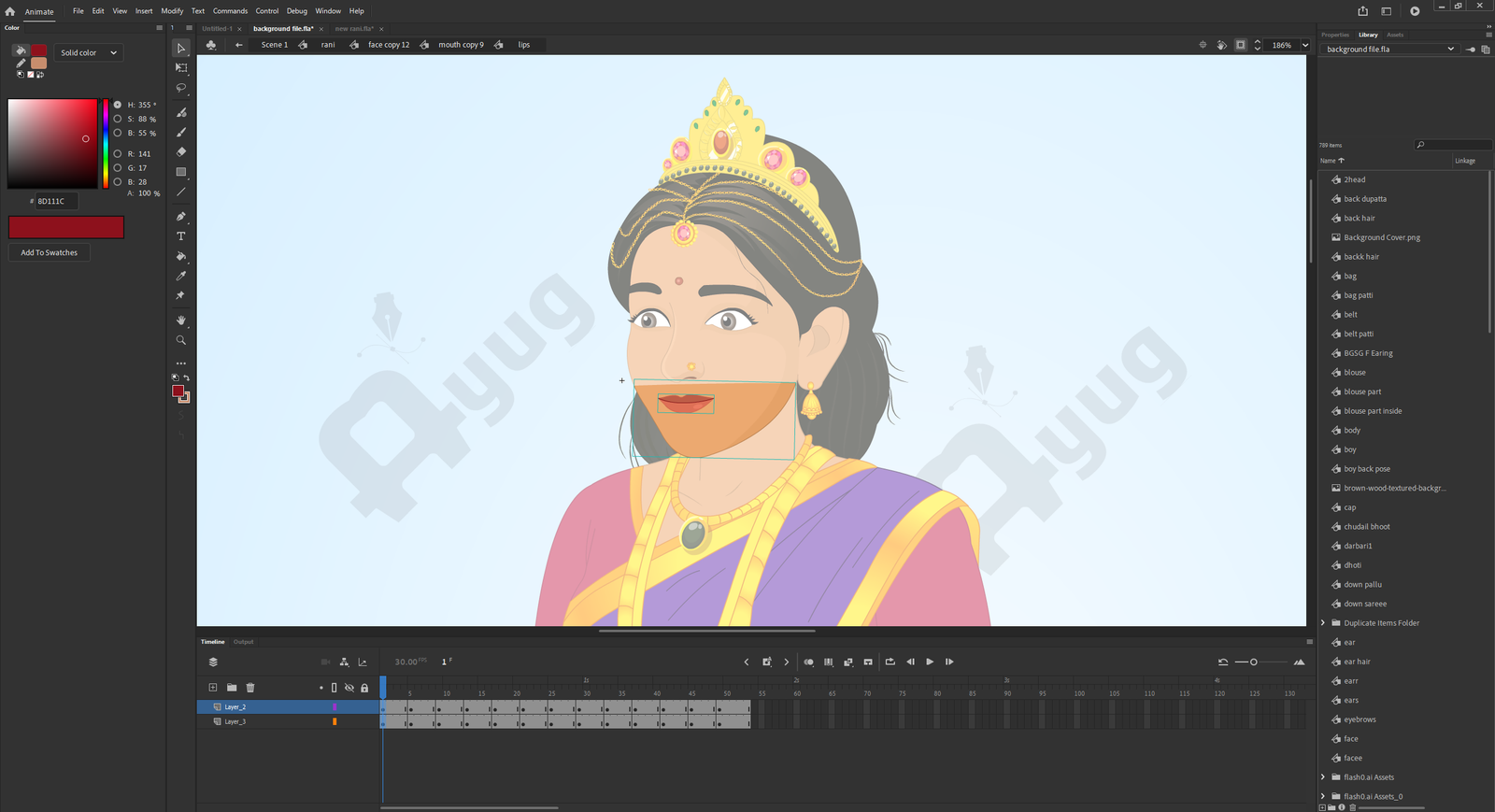Click the Test Movie play icon
Screen dimensions: 1495x812
coord(1415,11)
